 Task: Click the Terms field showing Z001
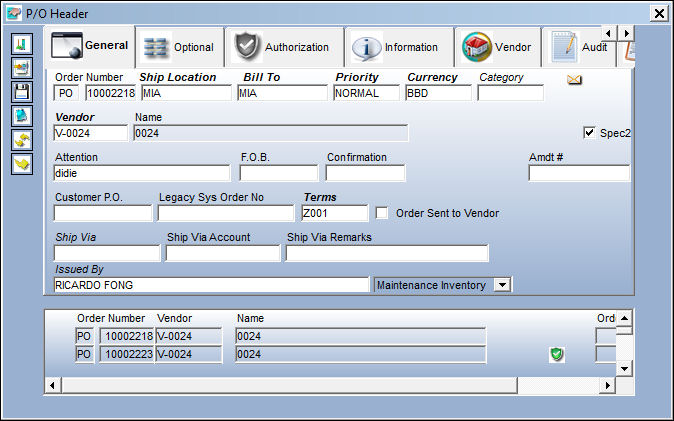pos(335,213)
